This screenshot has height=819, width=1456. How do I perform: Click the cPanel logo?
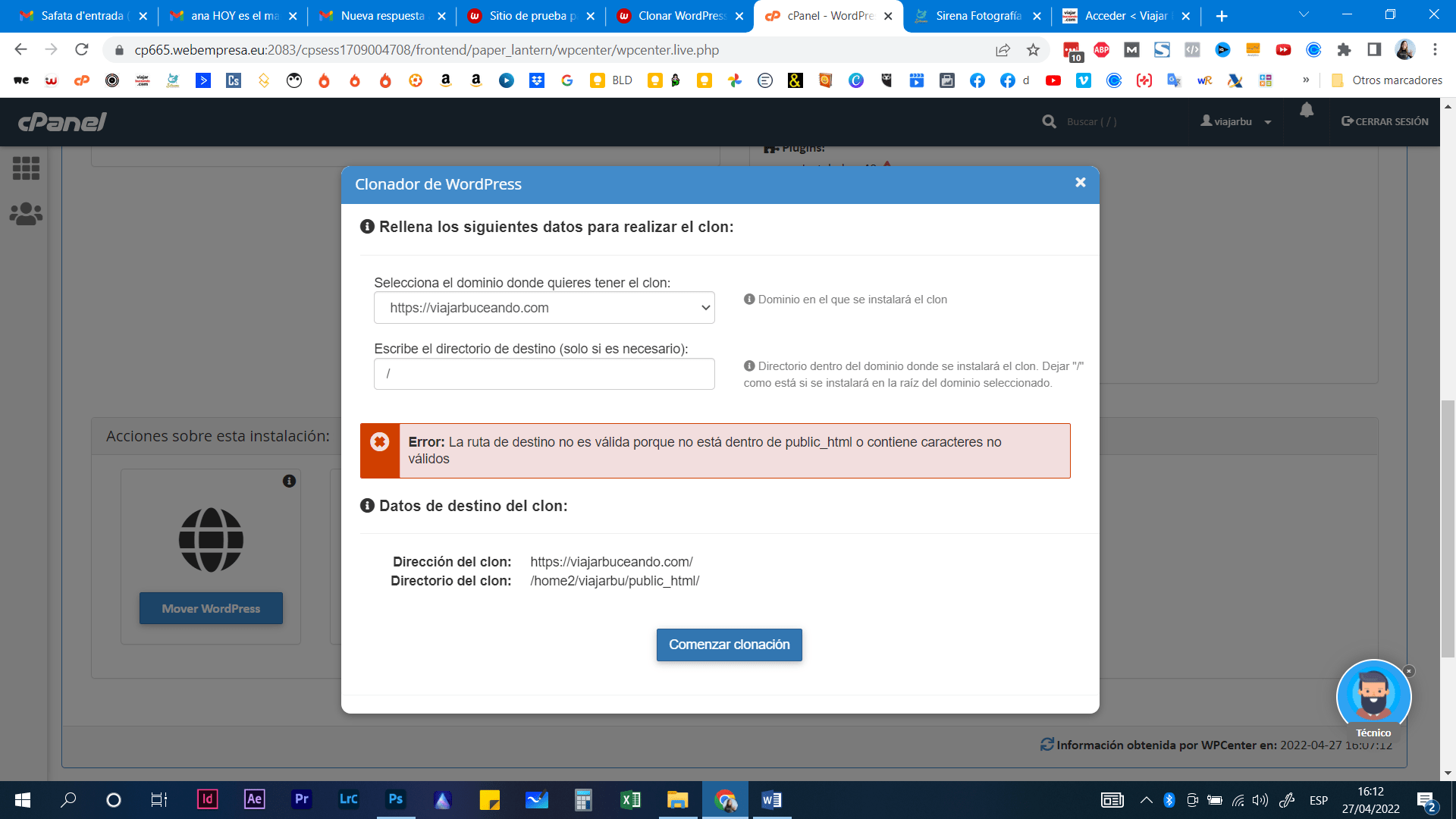62,121
